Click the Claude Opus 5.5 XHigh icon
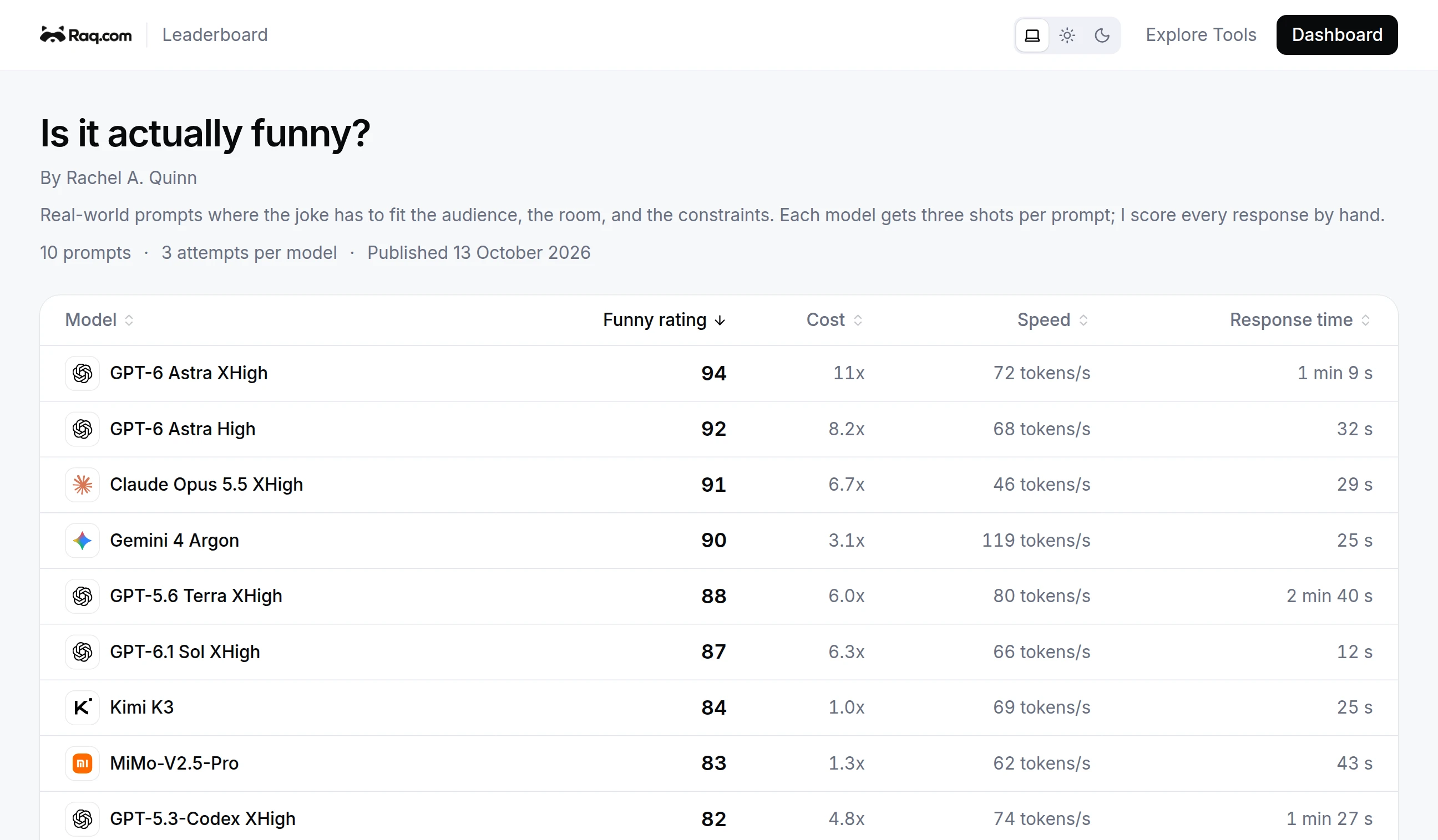1438x840 pixels. 83,485
